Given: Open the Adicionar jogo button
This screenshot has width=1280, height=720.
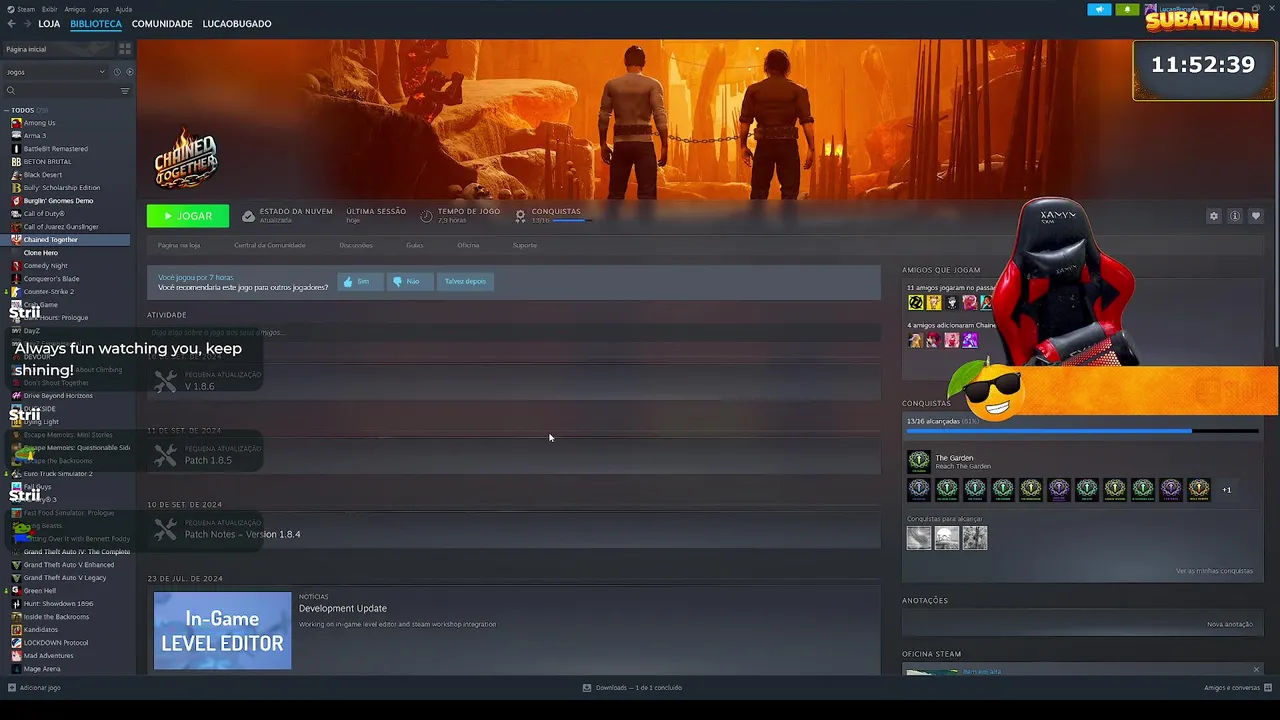Looking at the screenshot, I should [x=35, y=688].
